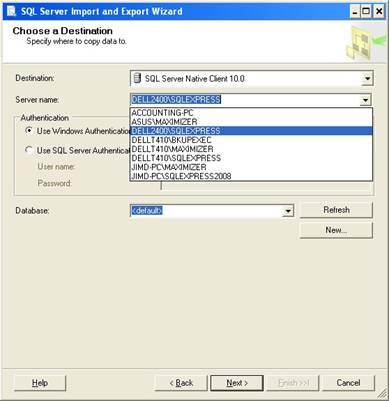This screenshot has width=389, height=401.
Task: Click the wizard title bar icon
Action: point(11,11)
